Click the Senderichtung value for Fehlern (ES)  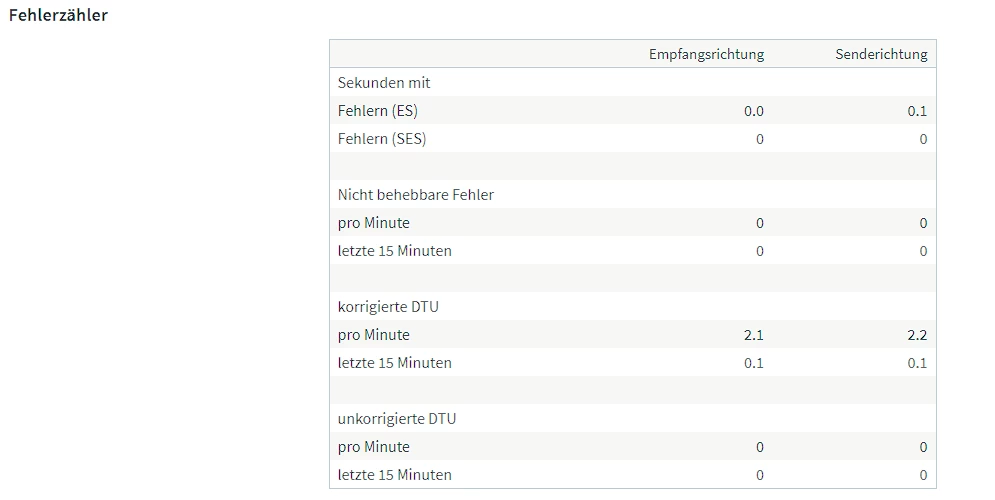pyautogui.click(x=917, y=111)
